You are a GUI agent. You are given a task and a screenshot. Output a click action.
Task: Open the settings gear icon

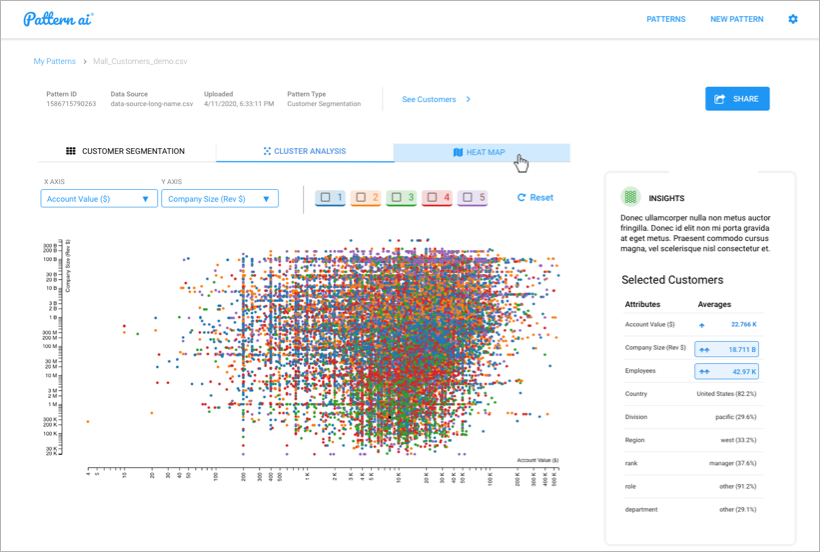point(793,19)
